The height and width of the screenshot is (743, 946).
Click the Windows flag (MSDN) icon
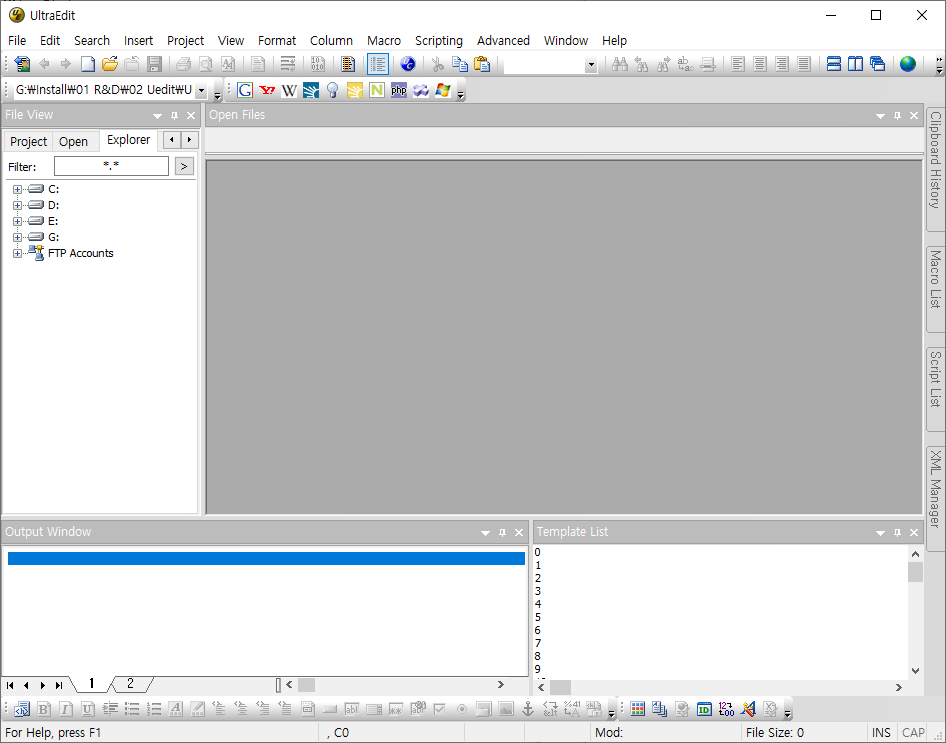point(443,90)
